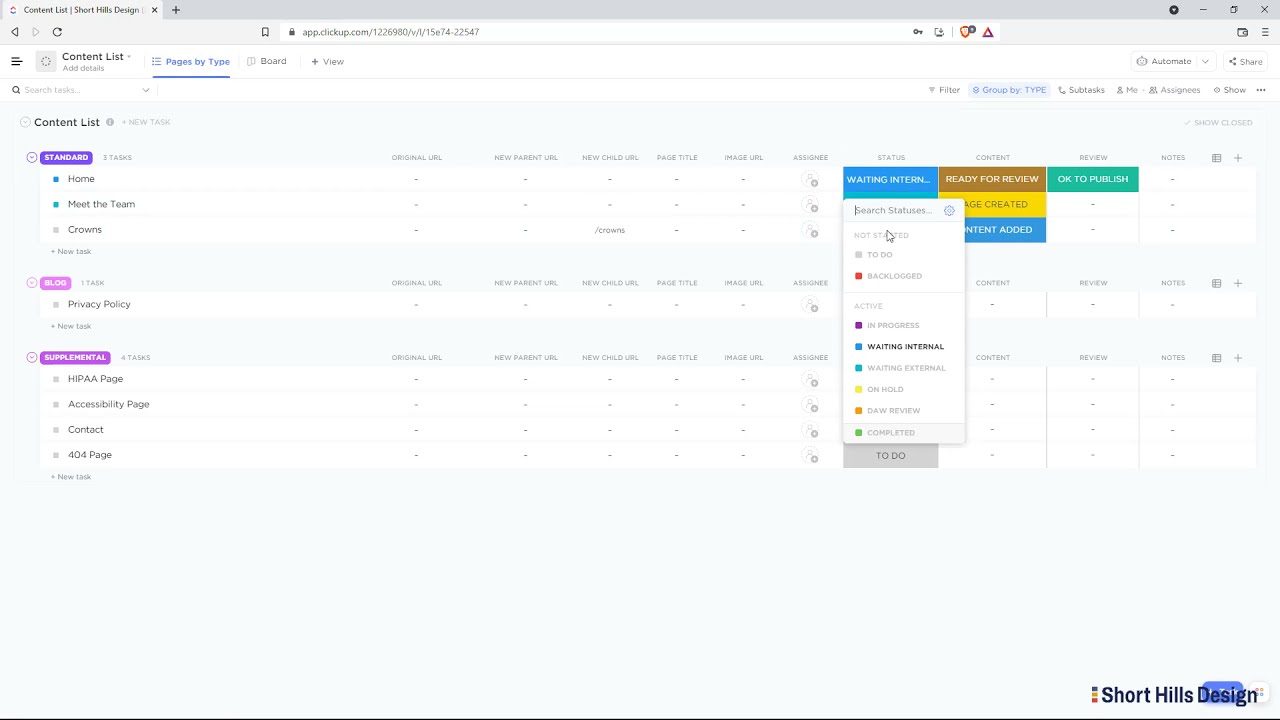Open a new browser tab
The height and width of the screenshot is (720, 1280).
point(176,10)
